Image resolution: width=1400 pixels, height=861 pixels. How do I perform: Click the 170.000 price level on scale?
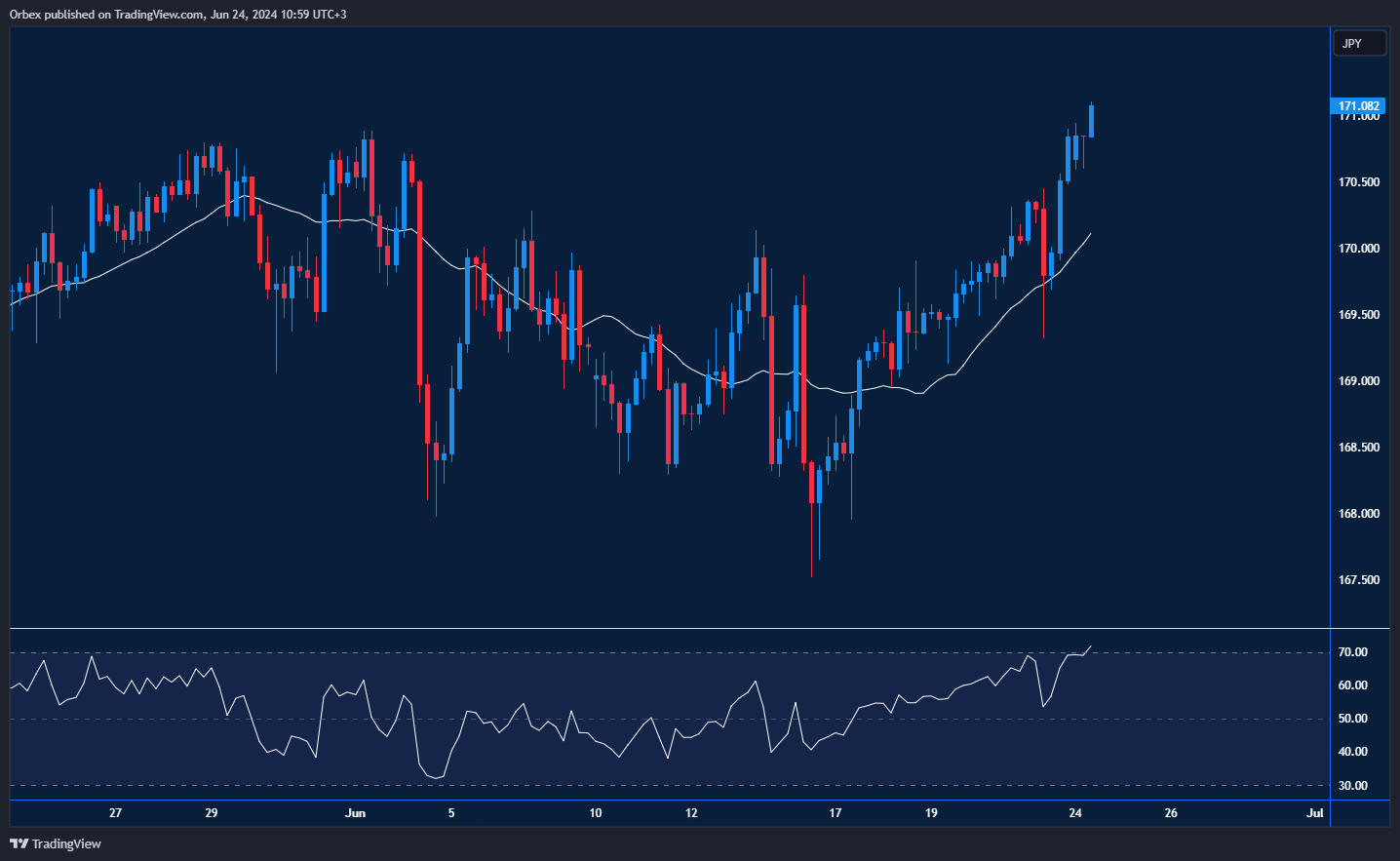1358,249
